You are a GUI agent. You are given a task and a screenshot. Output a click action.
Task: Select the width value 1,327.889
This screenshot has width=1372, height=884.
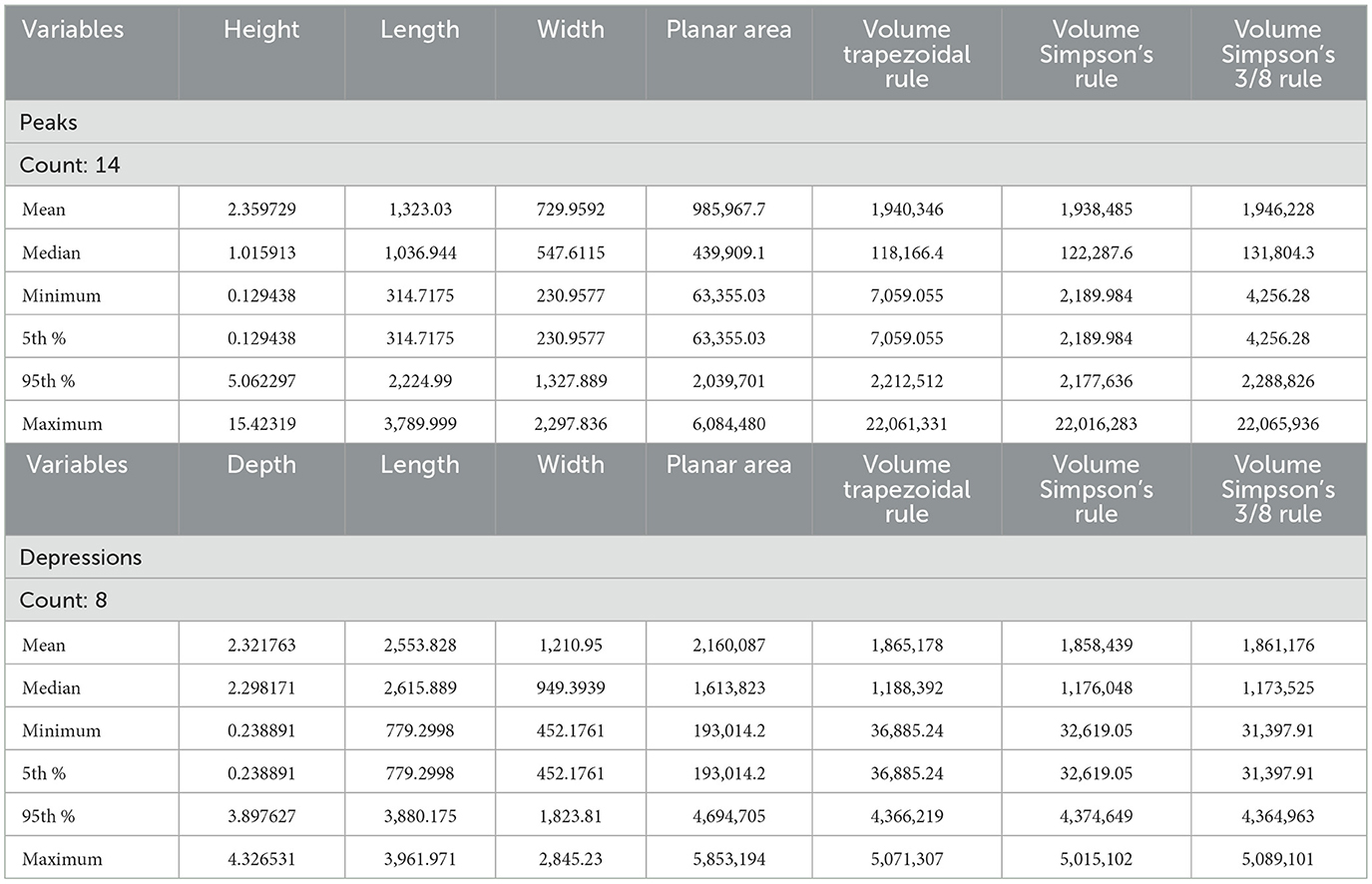(570, 381)
